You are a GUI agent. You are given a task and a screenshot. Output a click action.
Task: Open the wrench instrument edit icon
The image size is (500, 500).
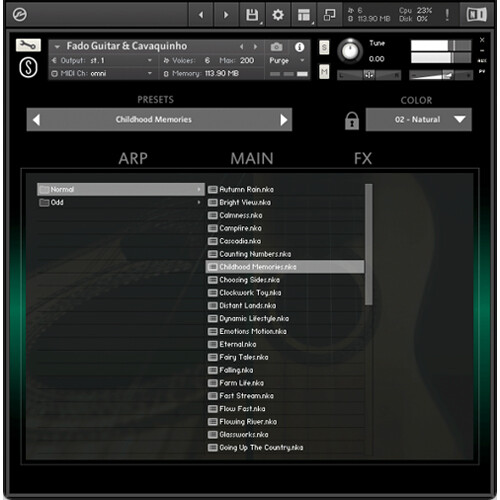click(x=28, y=45)
